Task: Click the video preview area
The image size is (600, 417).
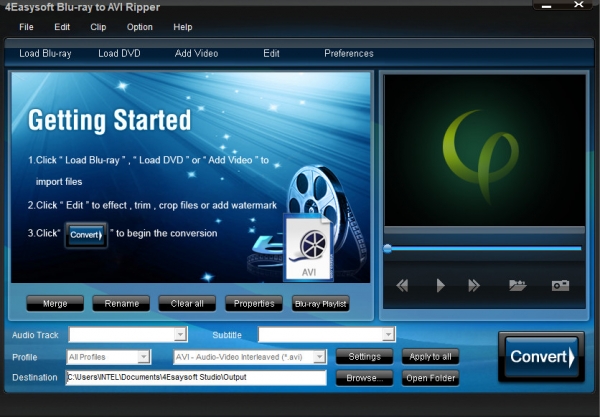Action: pos(484,150)
